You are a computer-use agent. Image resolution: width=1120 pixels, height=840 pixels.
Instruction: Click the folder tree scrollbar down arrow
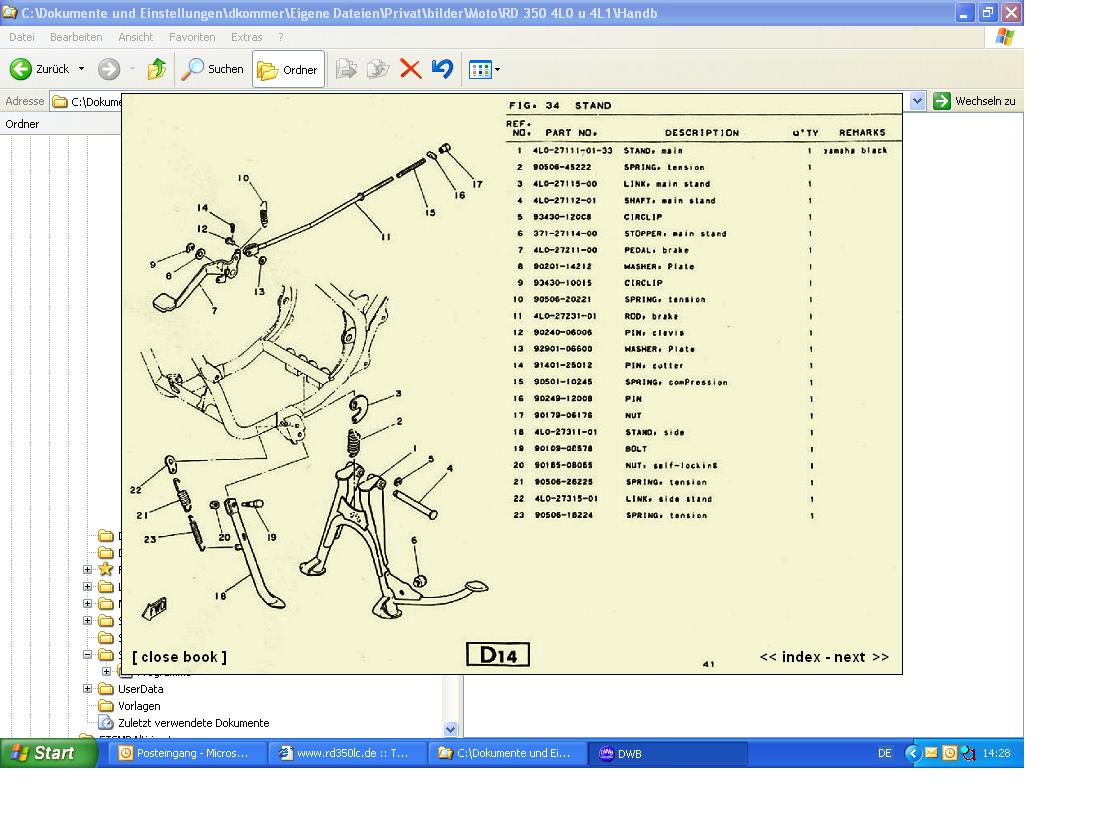(450, 729)
